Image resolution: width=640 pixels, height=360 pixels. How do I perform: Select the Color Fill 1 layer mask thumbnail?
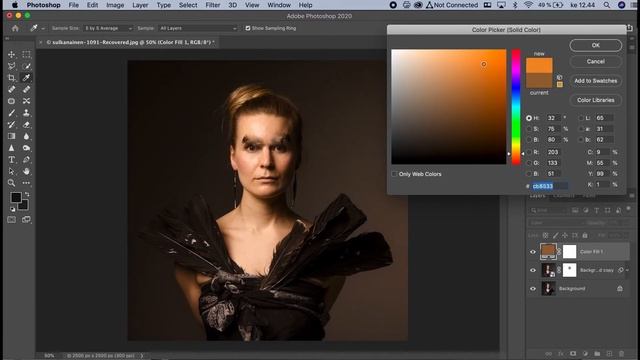pyautogui.click(x=569, y=252)
